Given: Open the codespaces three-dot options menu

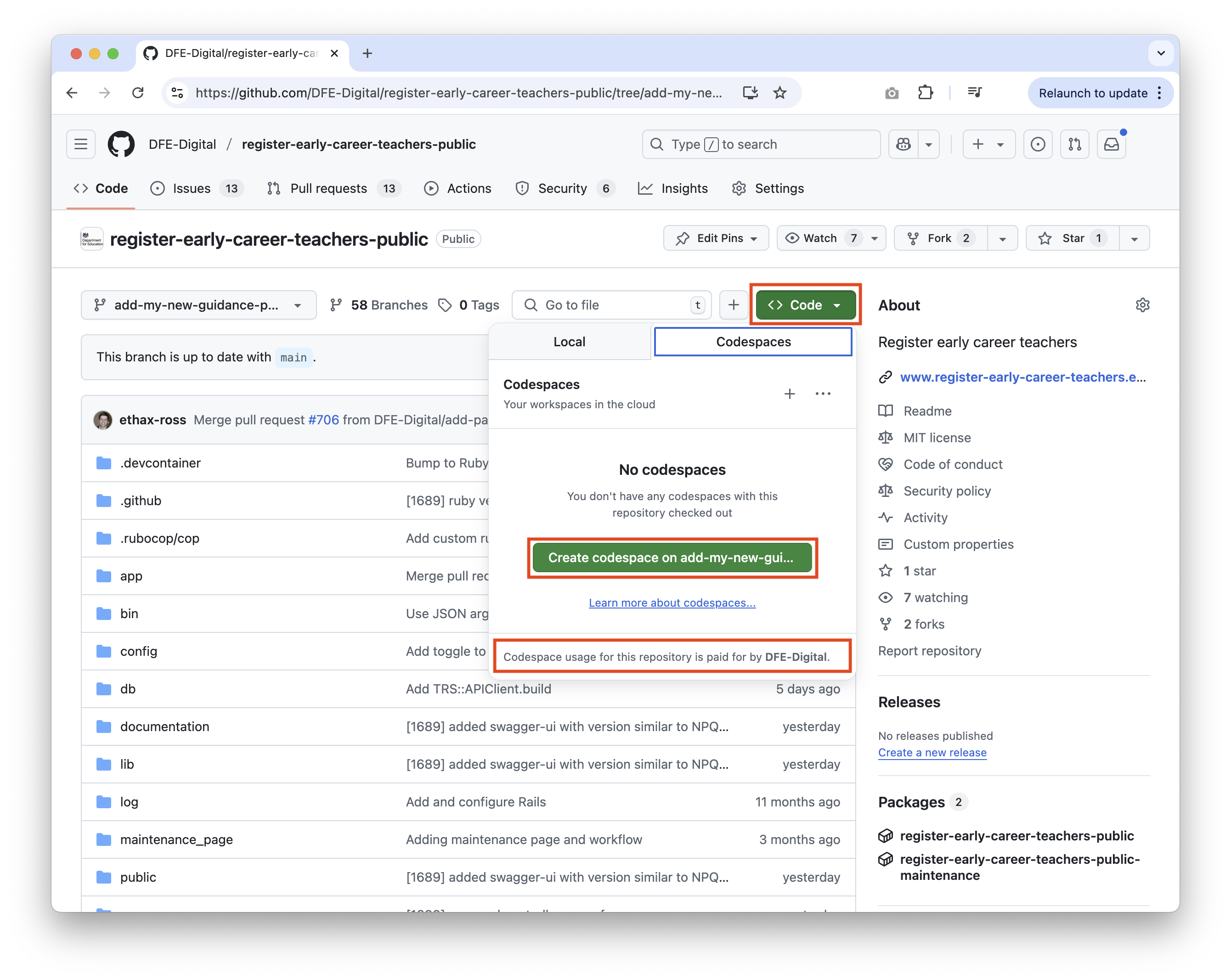Looking at the screenshot, I should click(x=823, y=393).
